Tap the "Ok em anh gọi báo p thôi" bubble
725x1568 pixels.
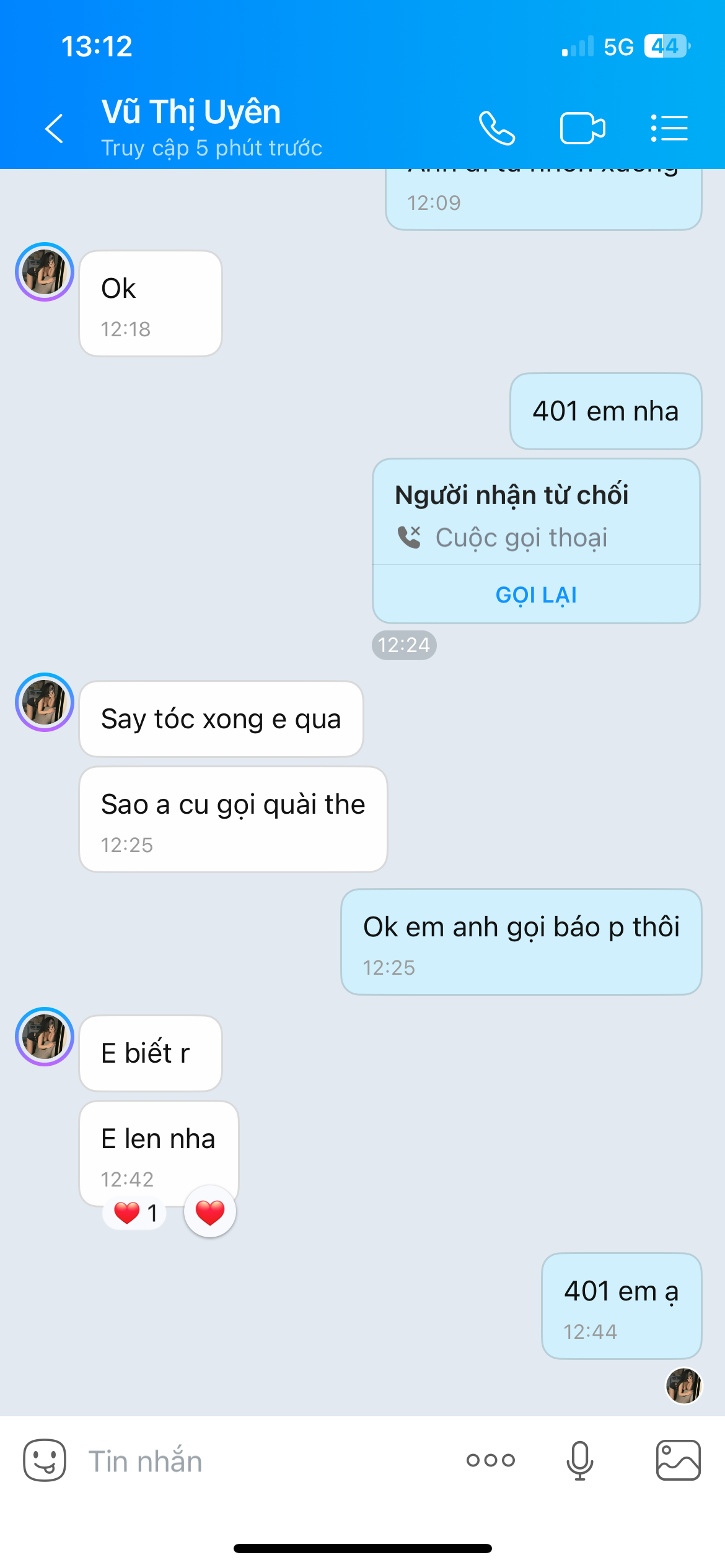pyautogui.click(x=521, y=941)
